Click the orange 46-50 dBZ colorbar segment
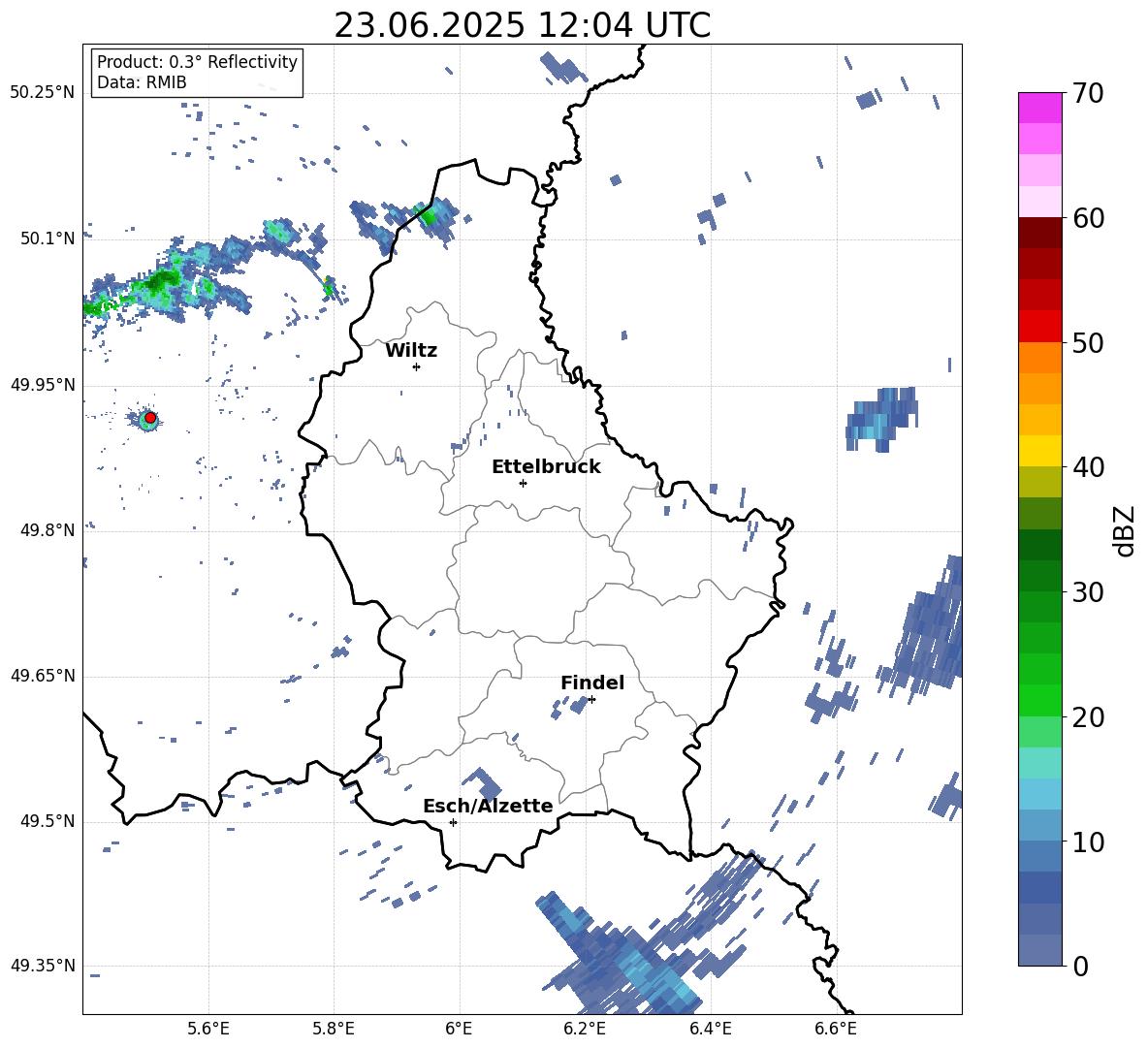Screen dimensions: 1148x1048 pos(1039,358)
